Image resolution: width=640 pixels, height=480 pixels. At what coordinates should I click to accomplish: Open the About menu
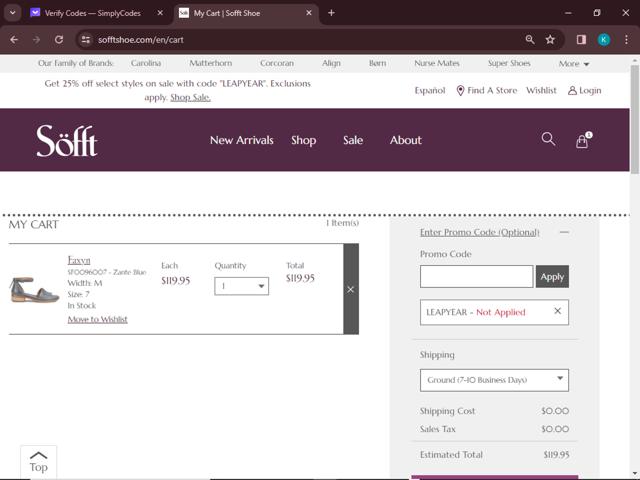pos(406,140)
